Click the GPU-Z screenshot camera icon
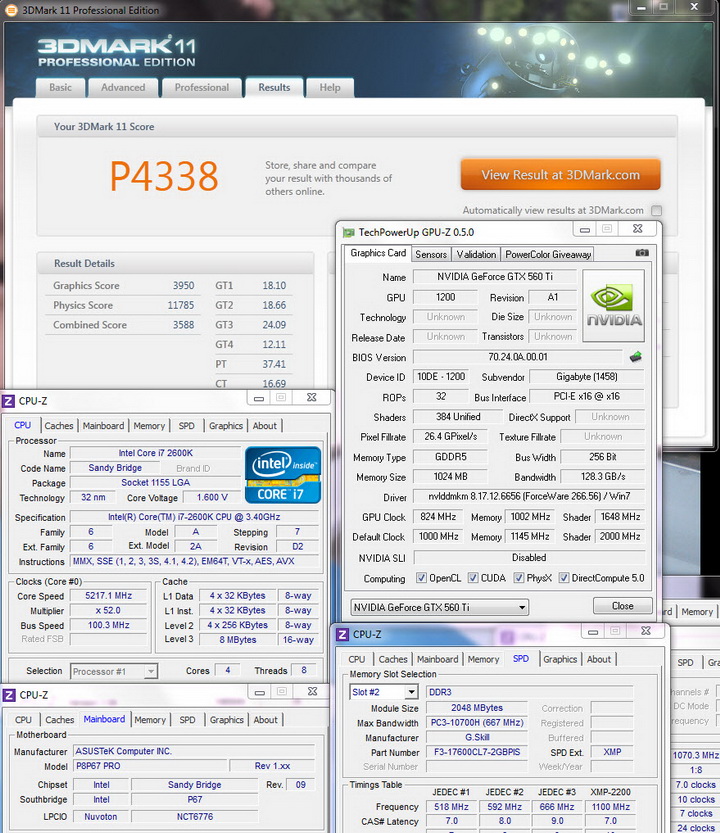The image size is (720, 833). pos(642,253)
